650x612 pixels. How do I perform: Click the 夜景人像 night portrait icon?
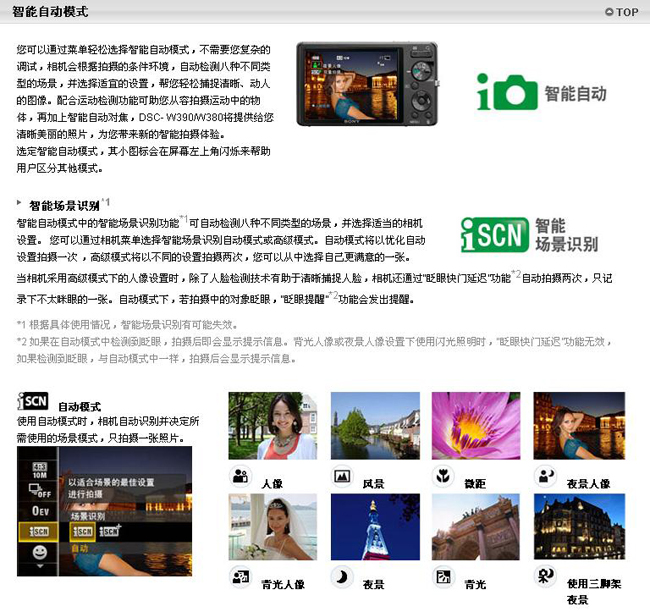pos(545,476)
